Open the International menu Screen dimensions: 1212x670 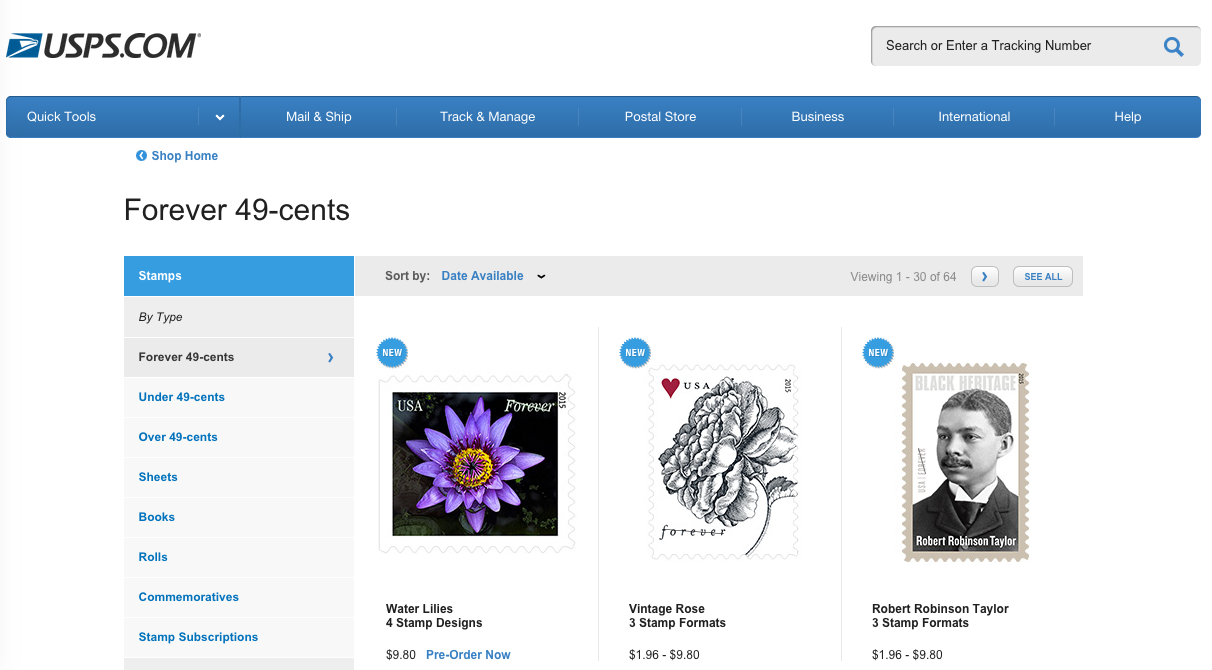point(974,117)
